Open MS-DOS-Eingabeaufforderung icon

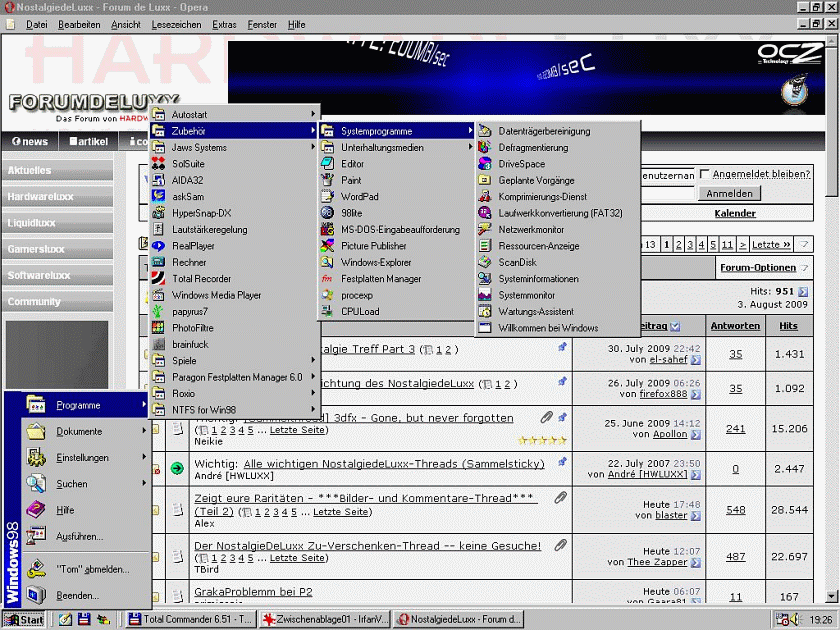pos(327,229)
